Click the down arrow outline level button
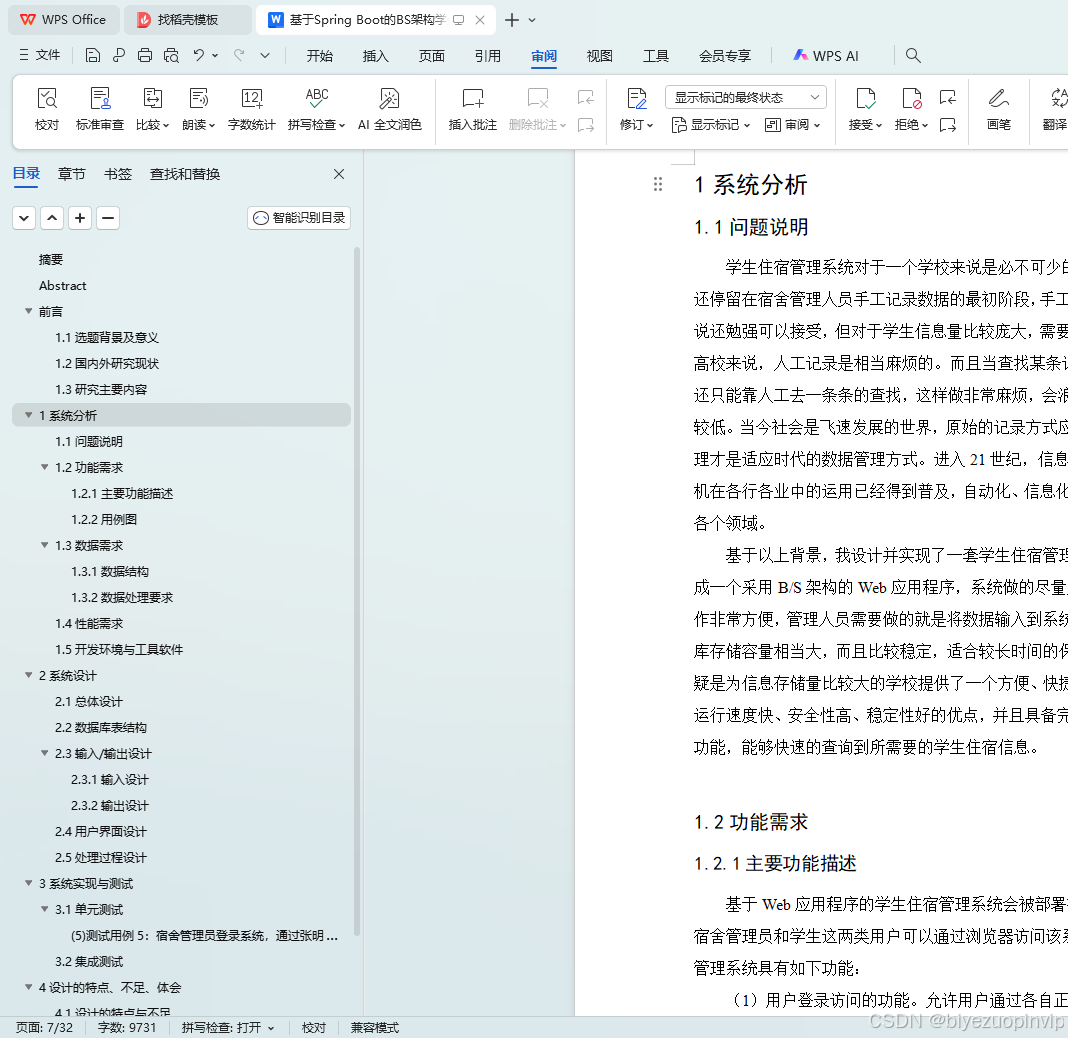This screenshot has width=1068, height=1038. click(x=24, y=218)
